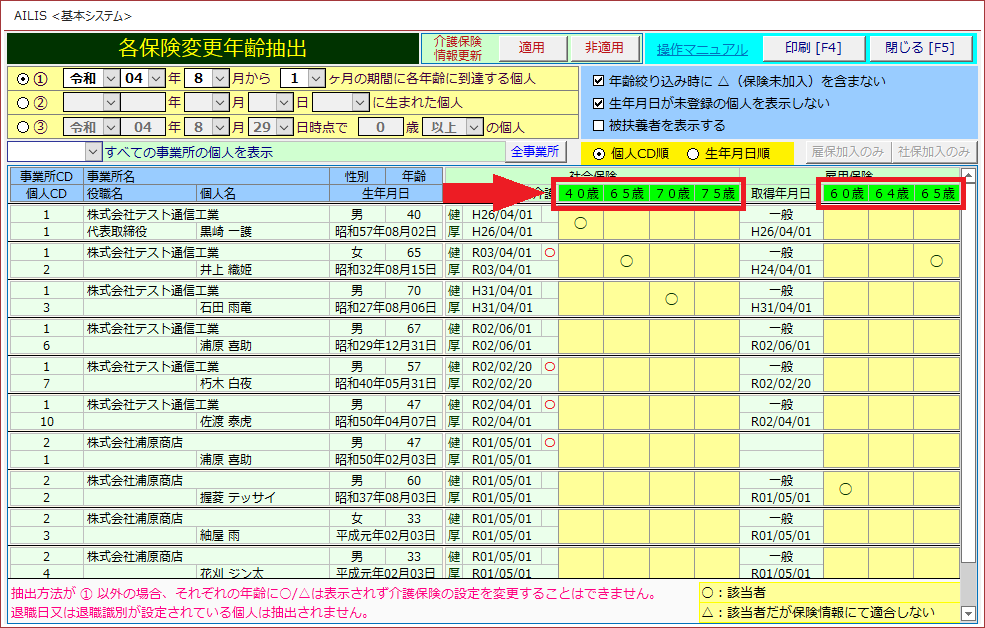Choose the 生年月日順 sort option
Image resolution: width=985 pixels, height=628 pixels.
click(x=692, y=153)
